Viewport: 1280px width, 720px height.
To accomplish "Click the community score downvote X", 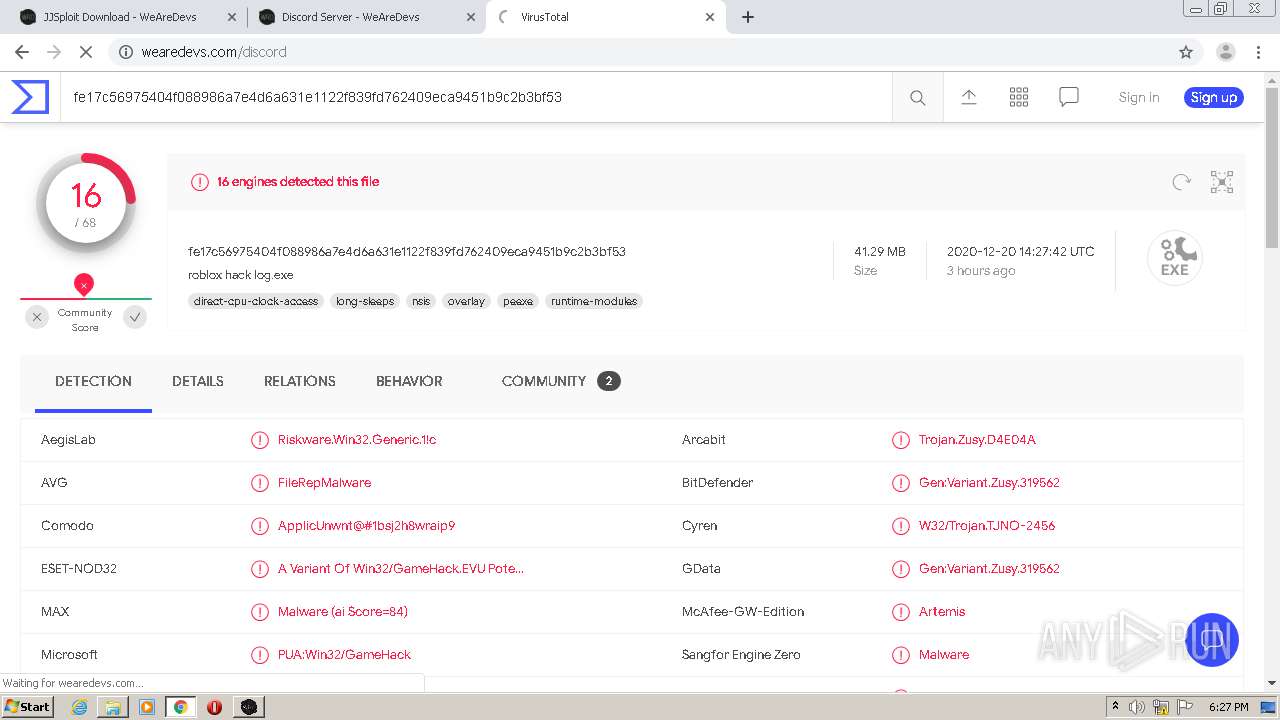I will (37, 317).
